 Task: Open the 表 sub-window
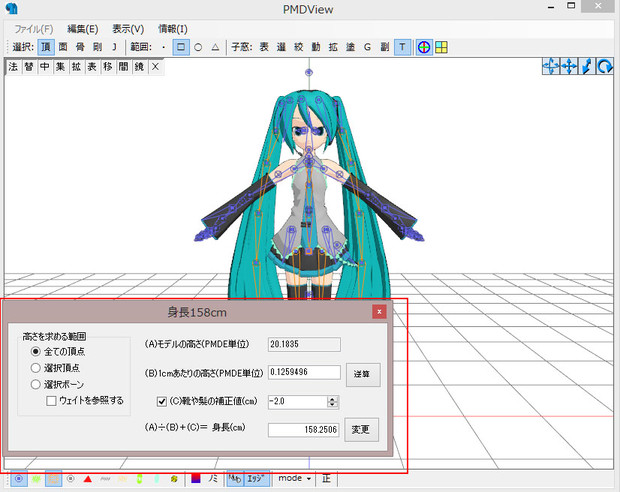pyautogui.click(x=264, y=47)
